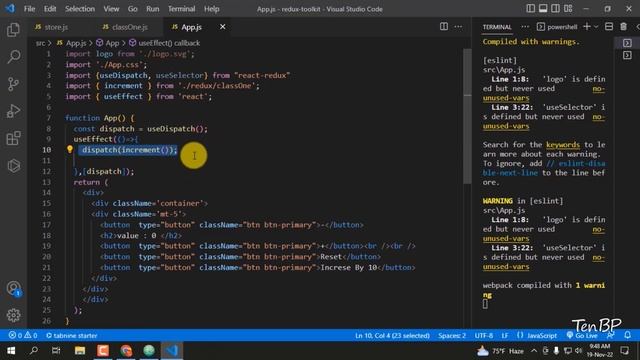
Task: Open weather widget 75°F Haze
Action: tap(500, 351)
